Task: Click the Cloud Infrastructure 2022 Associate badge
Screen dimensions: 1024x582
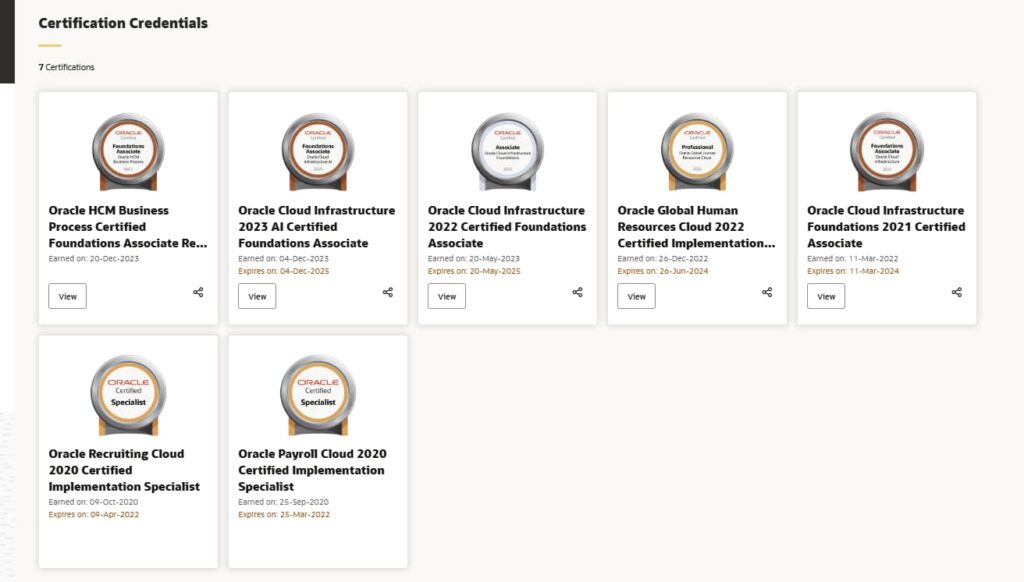Action: coord(507,151)
